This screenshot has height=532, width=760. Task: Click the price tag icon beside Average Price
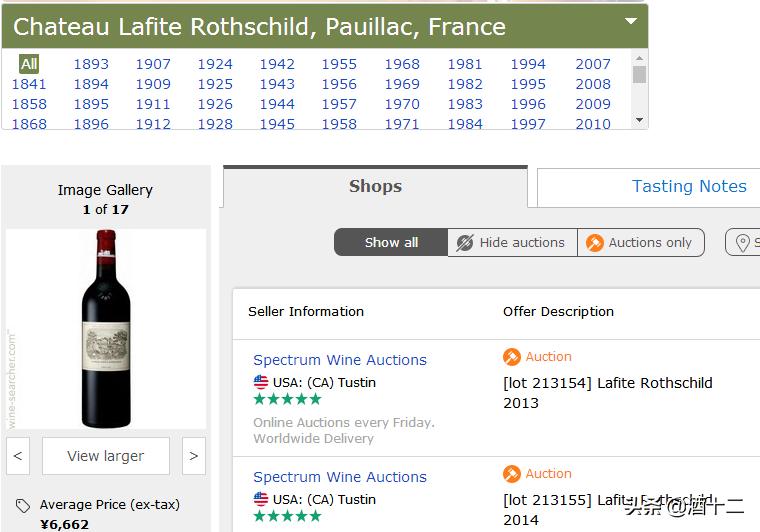[x=23, y=506]
